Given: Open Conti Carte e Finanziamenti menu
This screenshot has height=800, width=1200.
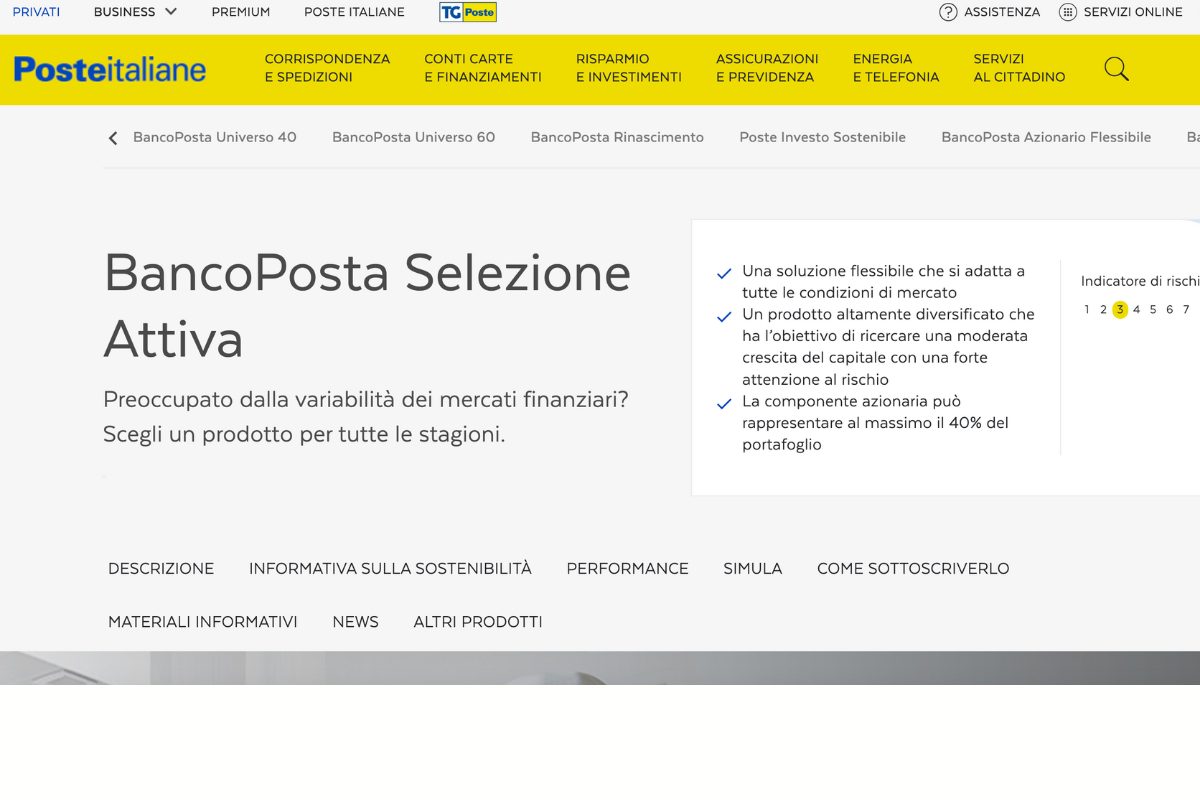Looking at the screenshot, I should tap(482, 68).
